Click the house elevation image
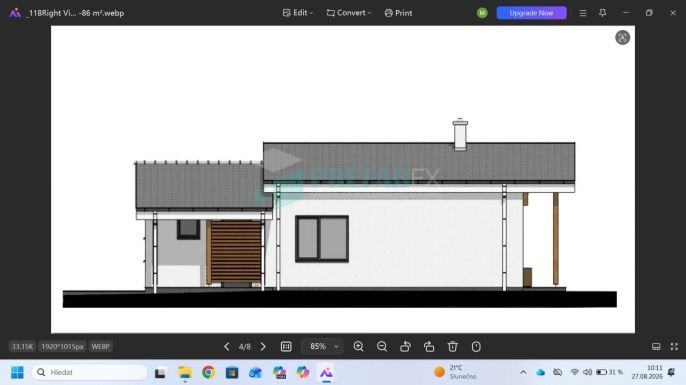 click(x=343, y=179)
